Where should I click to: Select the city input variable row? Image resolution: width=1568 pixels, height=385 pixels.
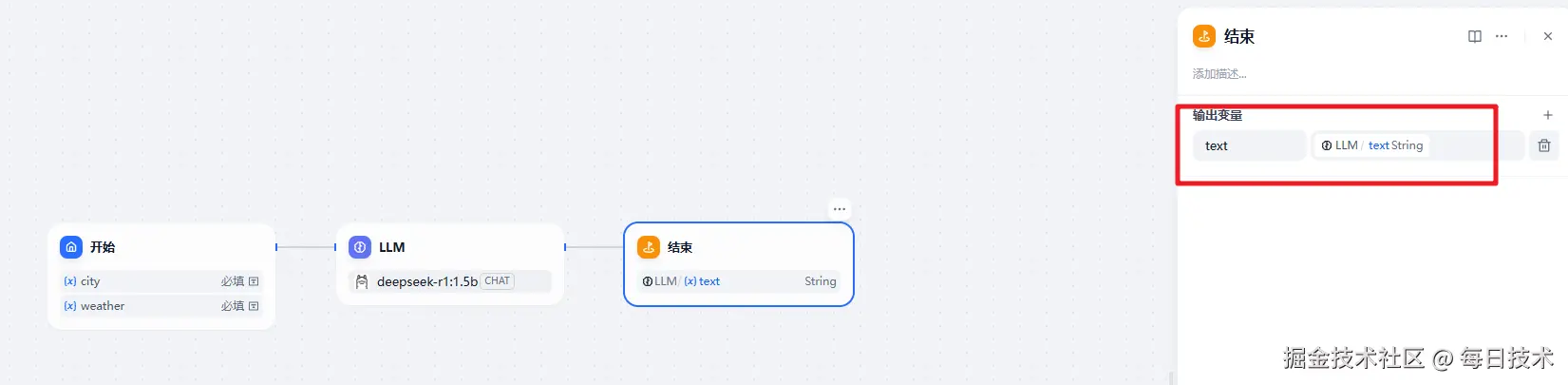tap(161, 281)
